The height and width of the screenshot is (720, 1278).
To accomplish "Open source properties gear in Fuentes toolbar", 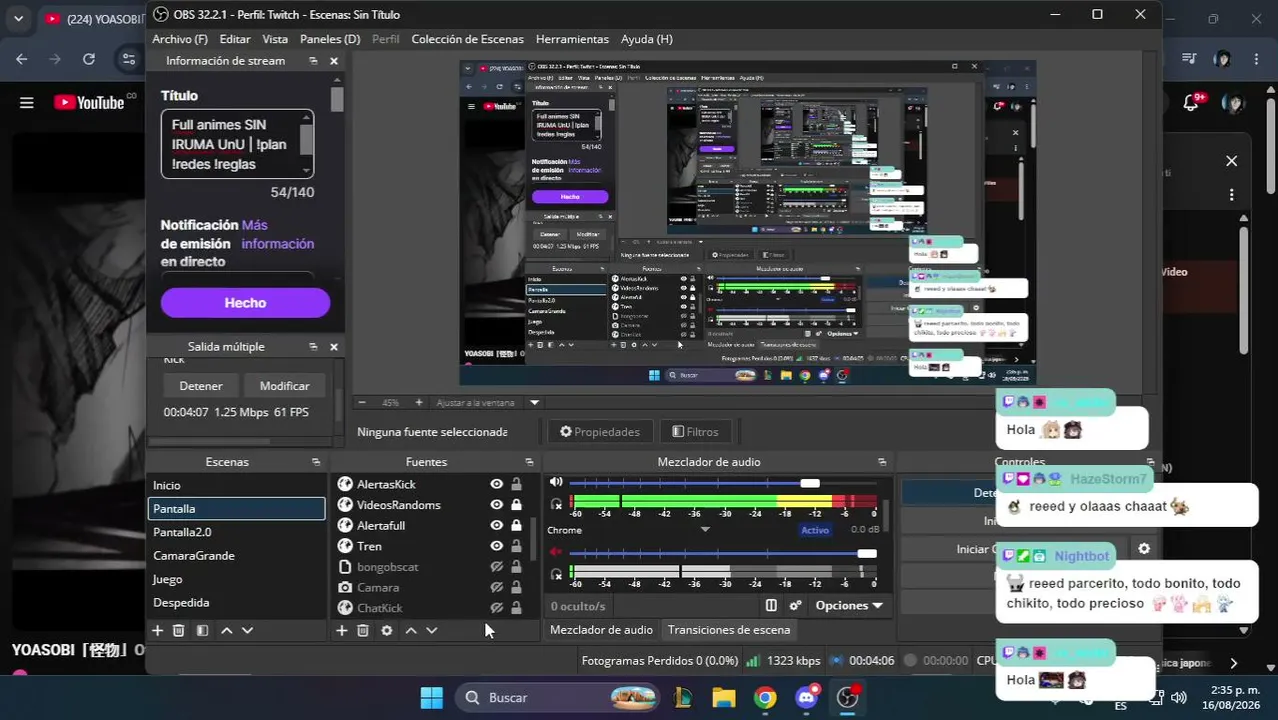I will (387, 630).
